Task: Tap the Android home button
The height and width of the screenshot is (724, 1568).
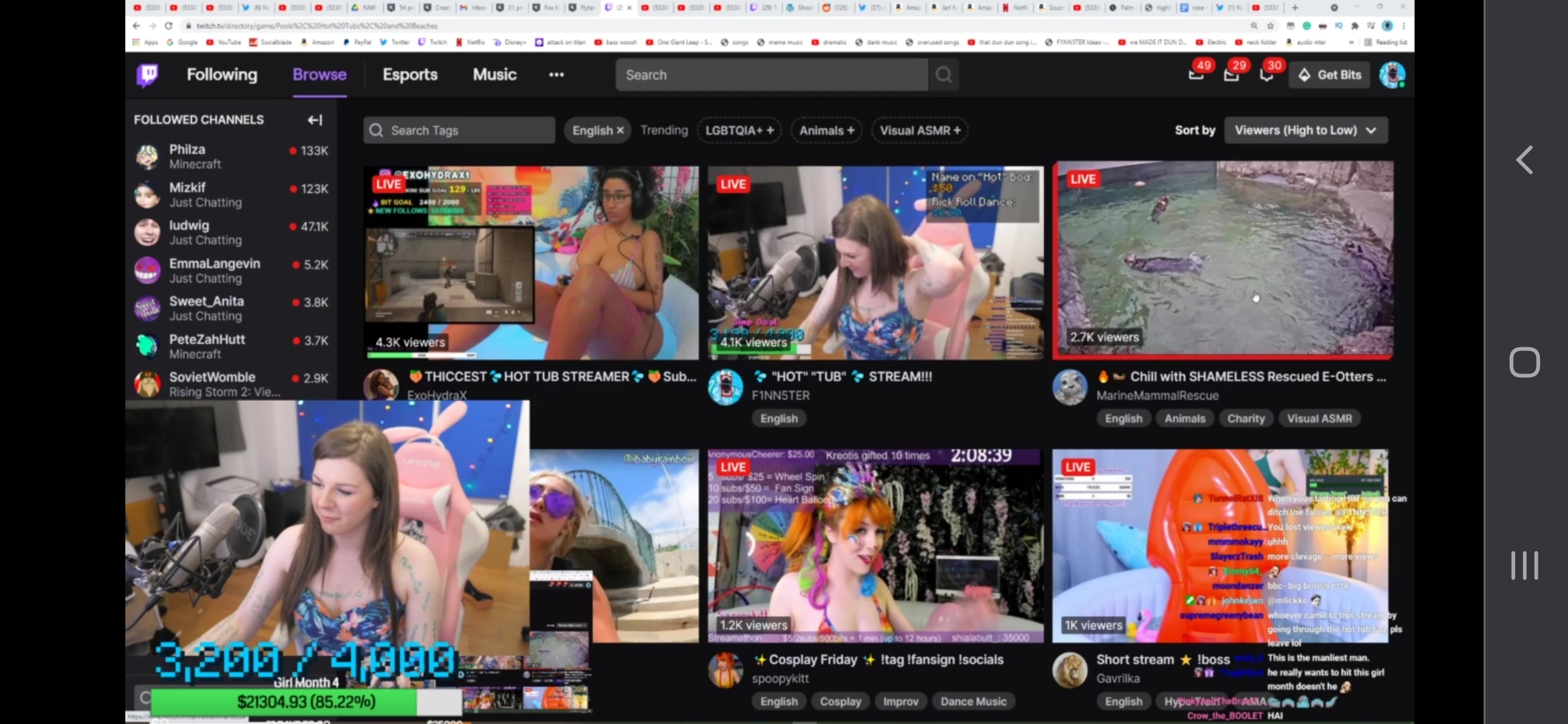Action: pyautogui.click(x=1524, y=363)
